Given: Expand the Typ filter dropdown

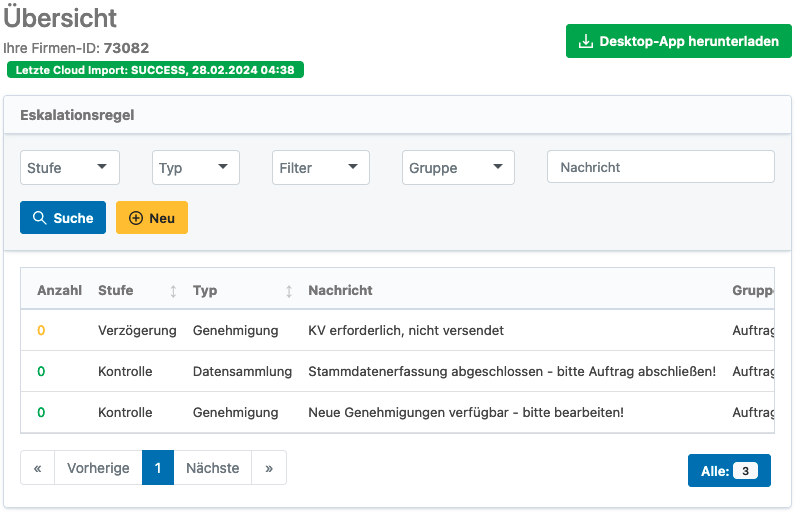Looking at the screenshot, I should pos(196,168).
